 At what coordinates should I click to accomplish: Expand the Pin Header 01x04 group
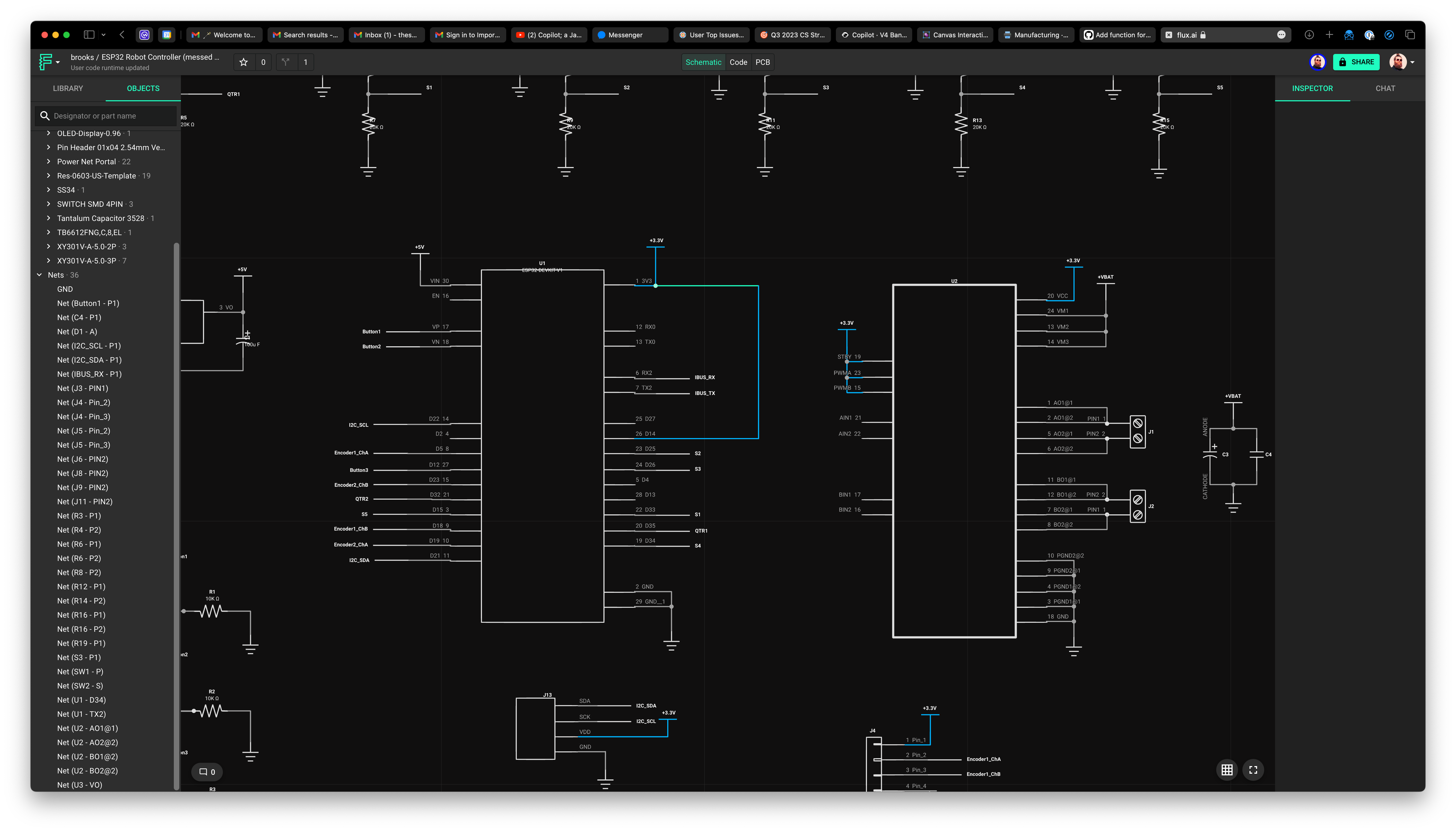click(x=48, y=147)
